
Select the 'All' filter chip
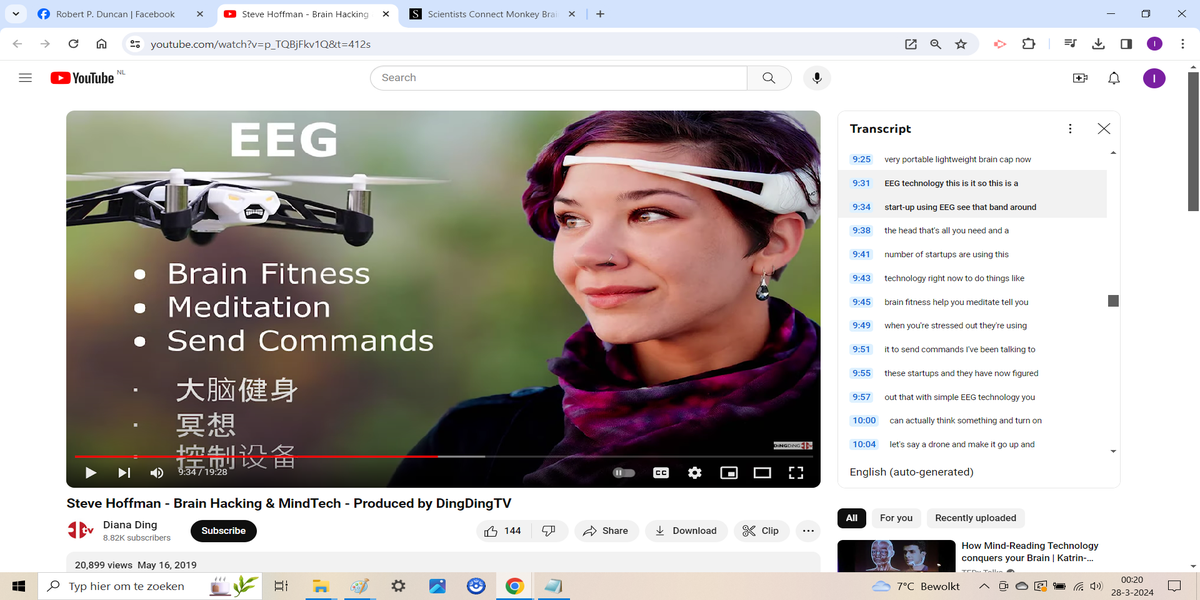pos(852,518)
